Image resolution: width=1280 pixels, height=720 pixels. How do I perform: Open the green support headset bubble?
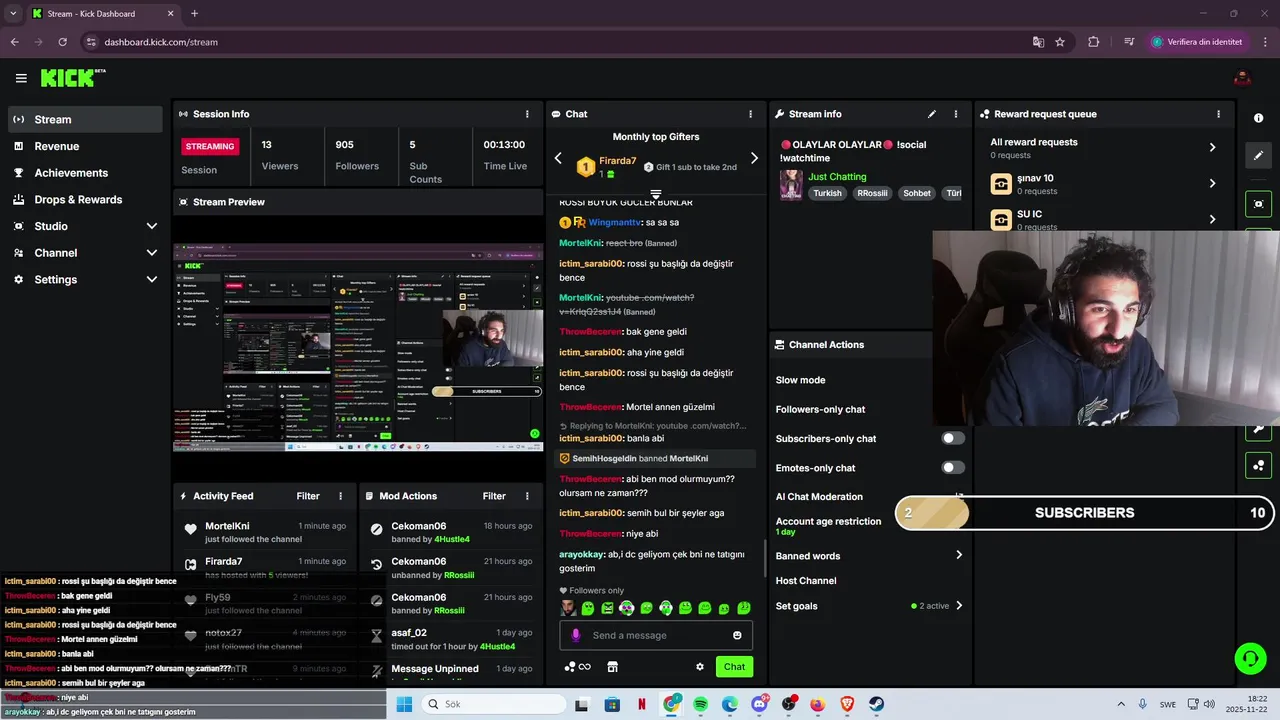click(x=1250, y=658)
